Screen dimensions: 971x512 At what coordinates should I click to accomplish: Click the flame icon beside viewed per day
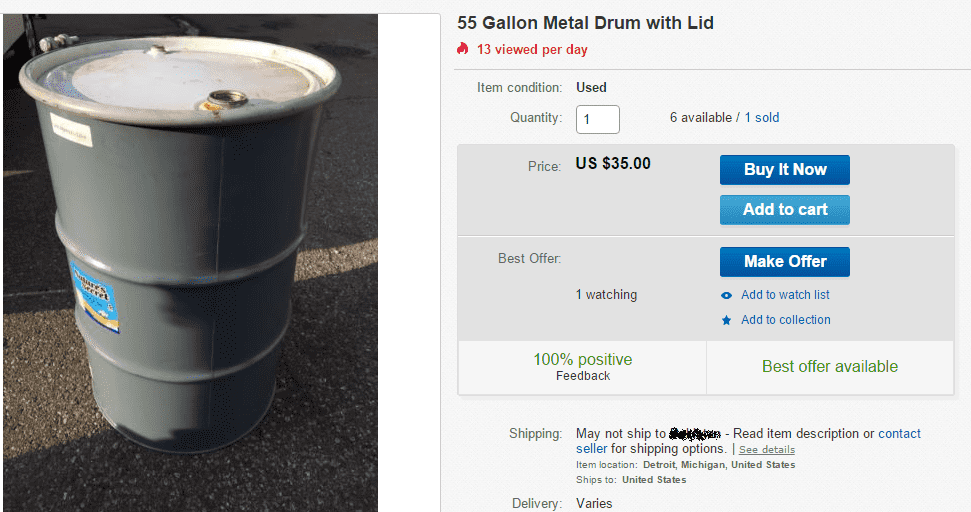tap(463, 49)
